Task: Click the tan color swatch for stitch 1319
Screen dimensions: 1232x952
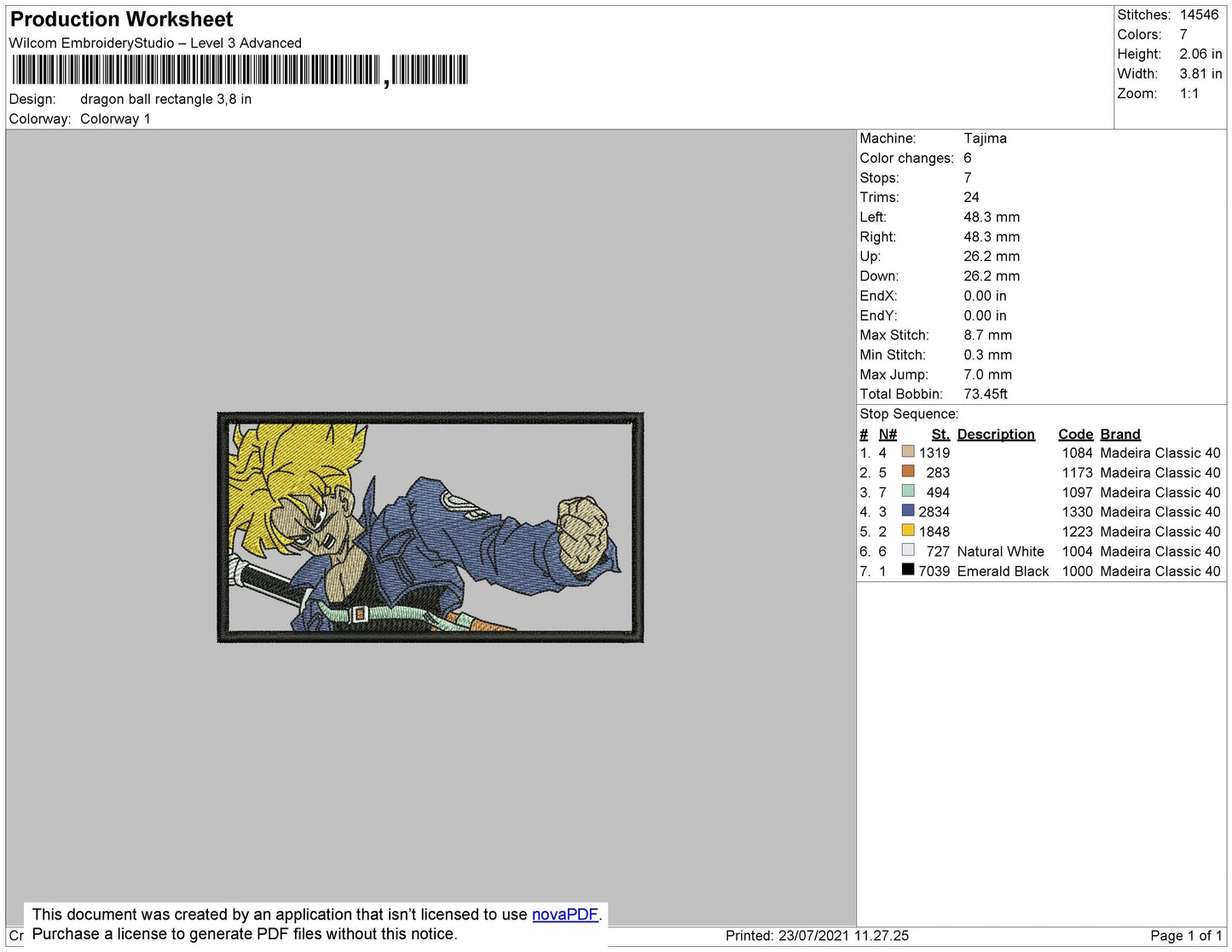Action: [x=908, y=452]
